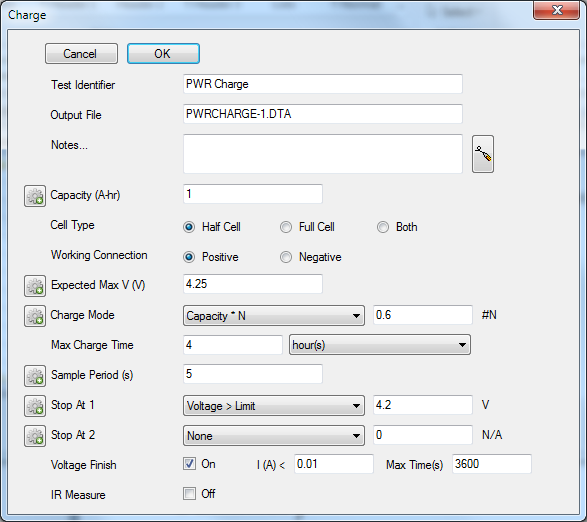Close the Charge dialog window
This screenshot has width=587, height=522.
557,10
